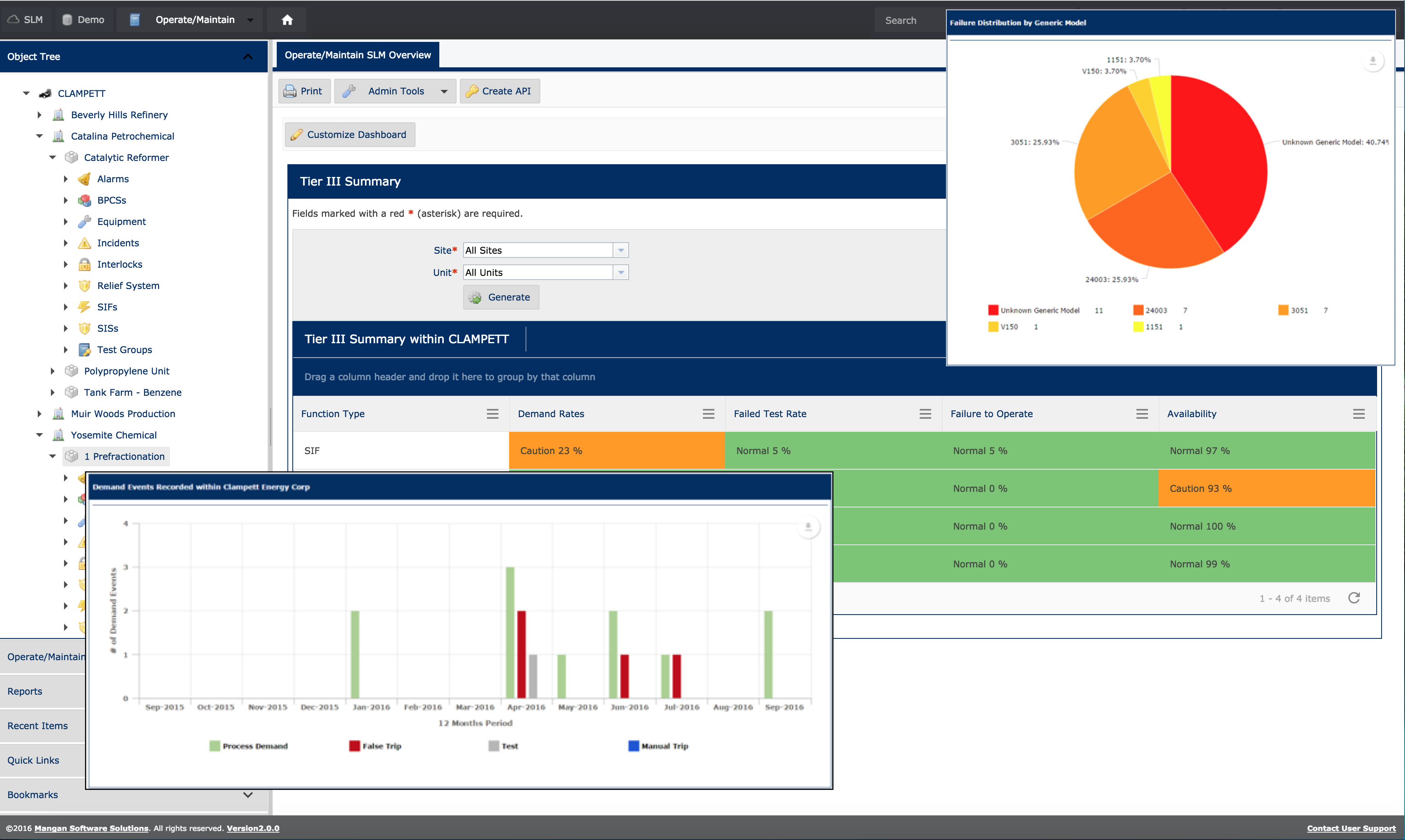Download the Failure Distribution pie chart
This screenshot has height=840, width=1405.
[1373, 61]
